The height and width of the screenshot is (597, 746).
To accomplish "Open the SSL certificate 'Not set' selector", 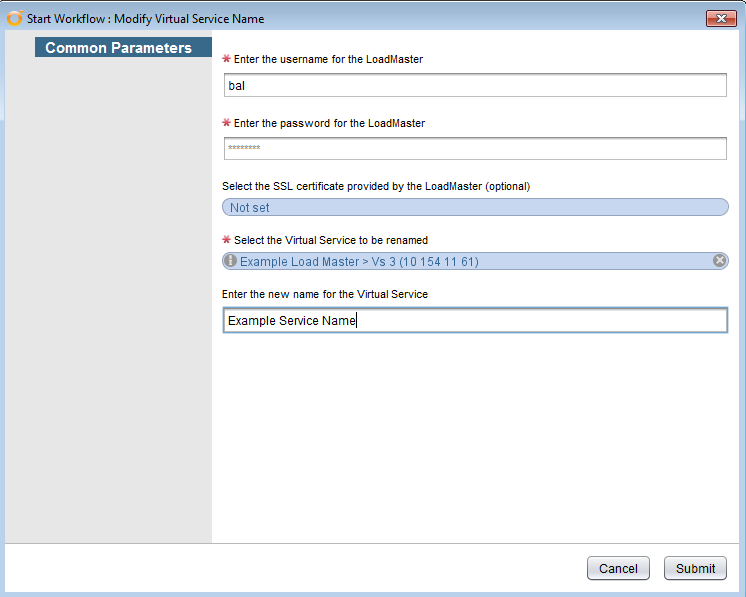I will click(475, 207).
